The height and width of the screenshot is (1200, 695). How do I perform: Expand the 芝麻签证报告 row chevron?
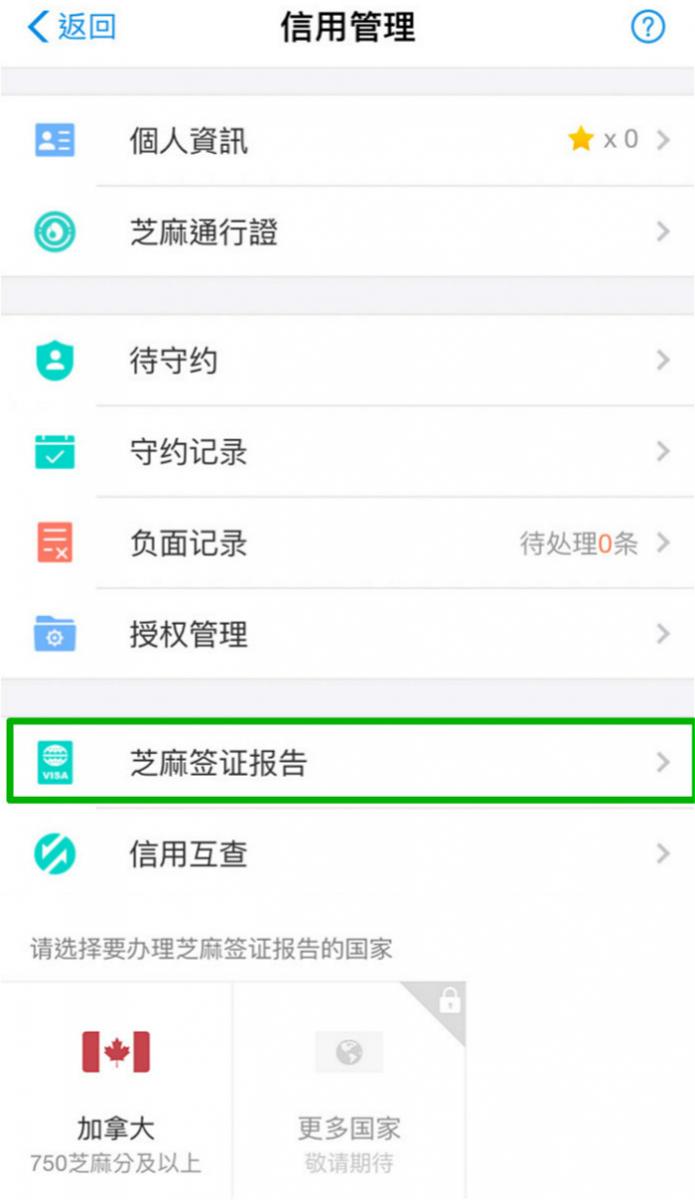[x=663, y=763]
